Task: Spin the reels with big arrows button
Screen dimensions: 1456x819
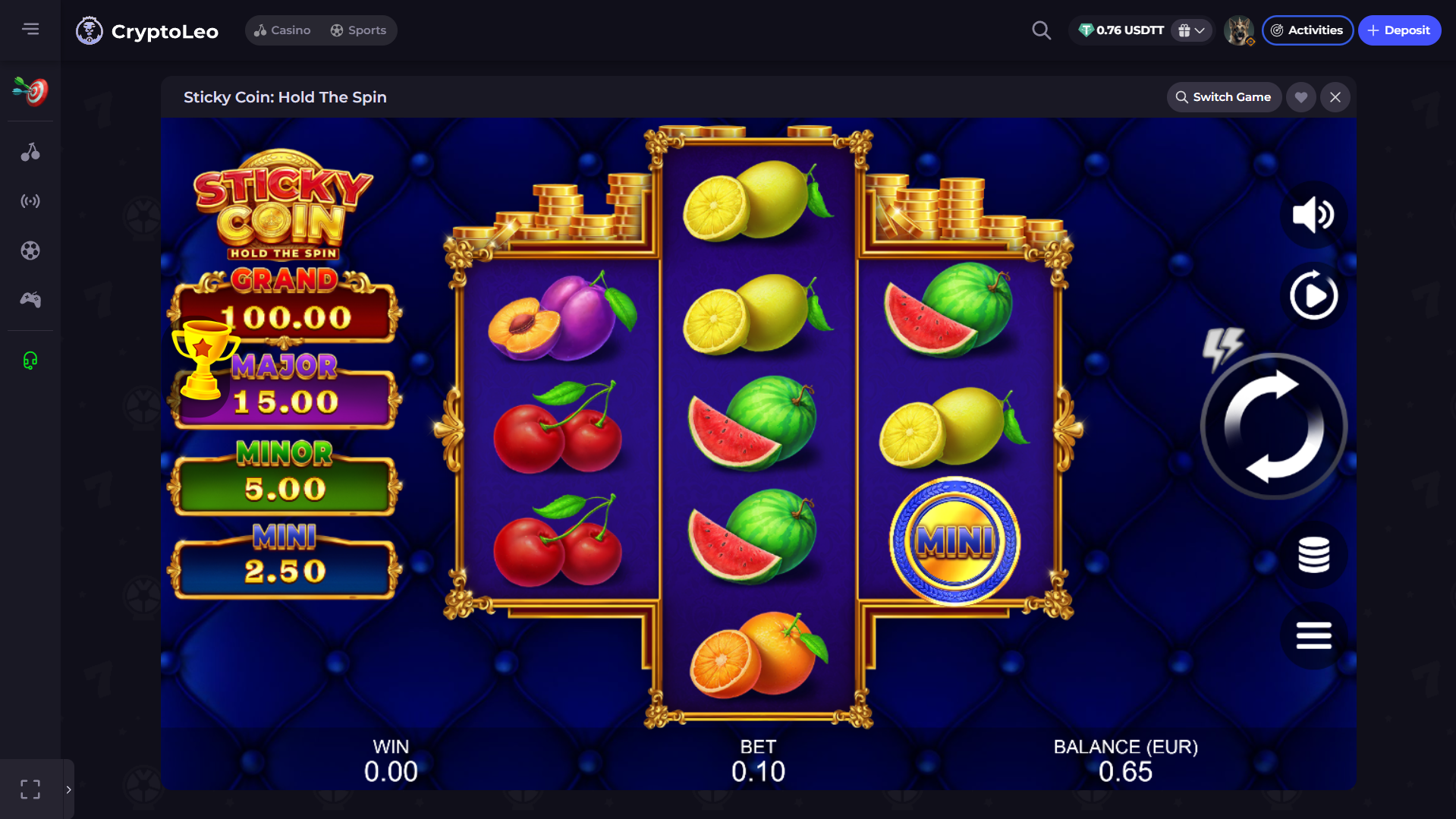Action: pyautogui.click(x=1274, y=426)
